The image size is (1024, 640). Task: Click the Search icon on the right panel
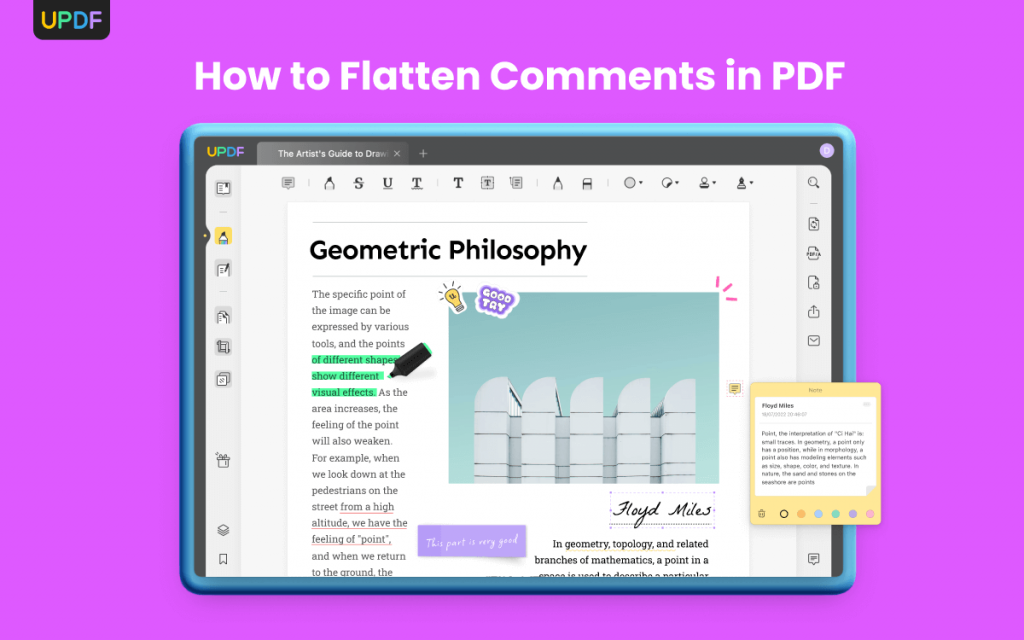tap(812, 182)
